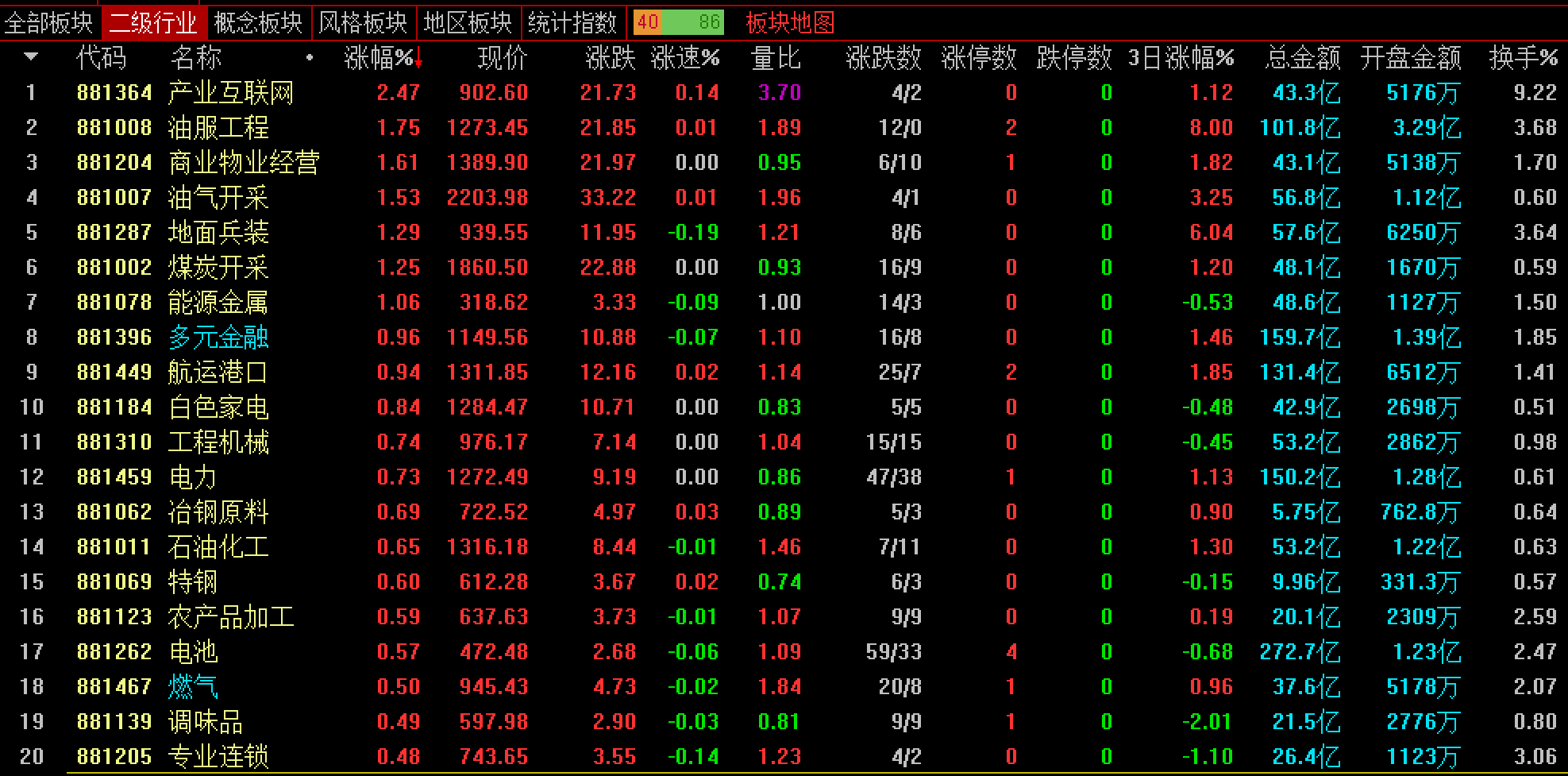1568x776 pixels.
Task: Sort by 涨跌数 column header
Action: pos(884,58)
